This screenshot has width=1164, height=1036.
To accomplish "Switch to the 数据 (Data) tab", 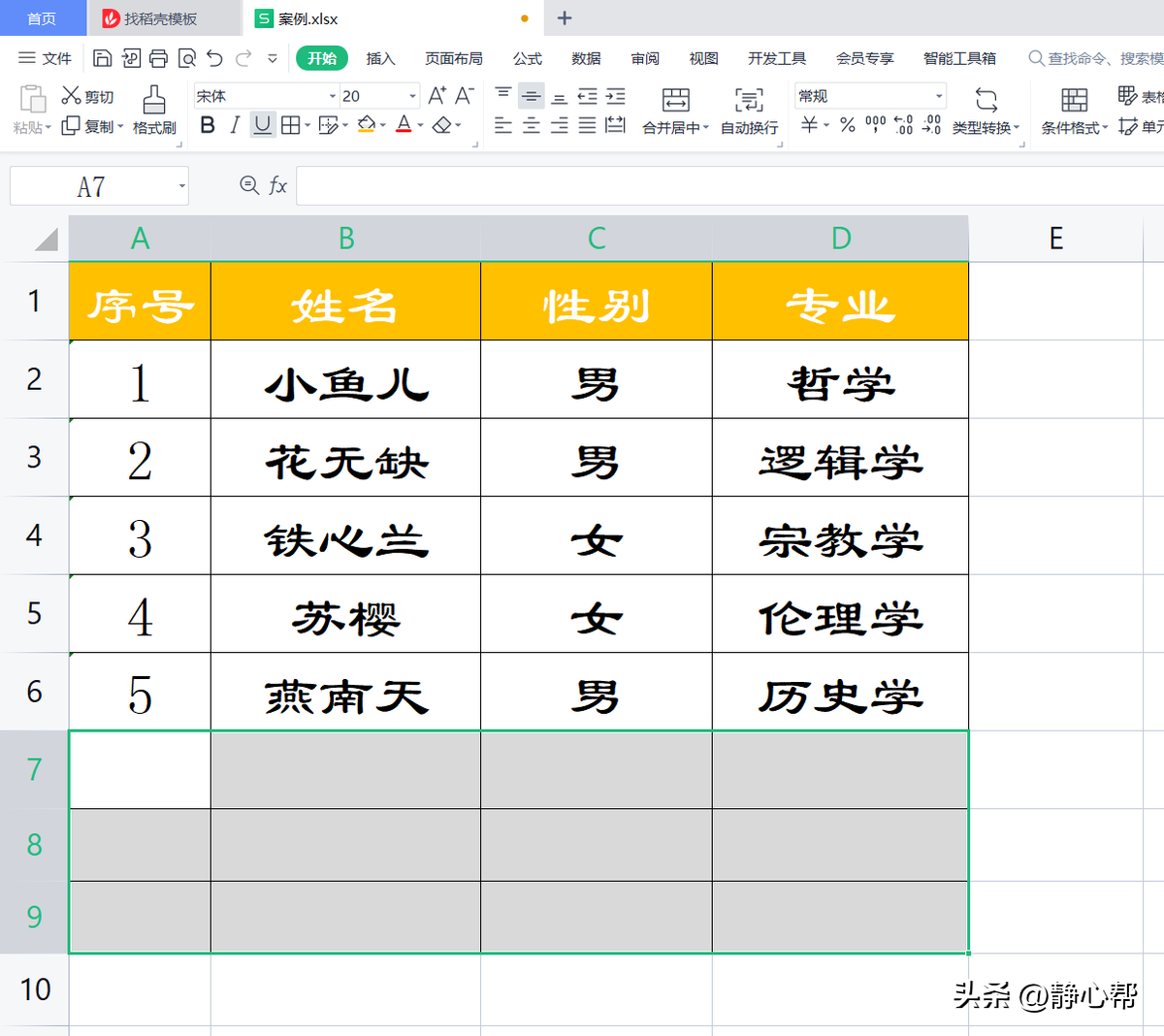I will point(586,58).
